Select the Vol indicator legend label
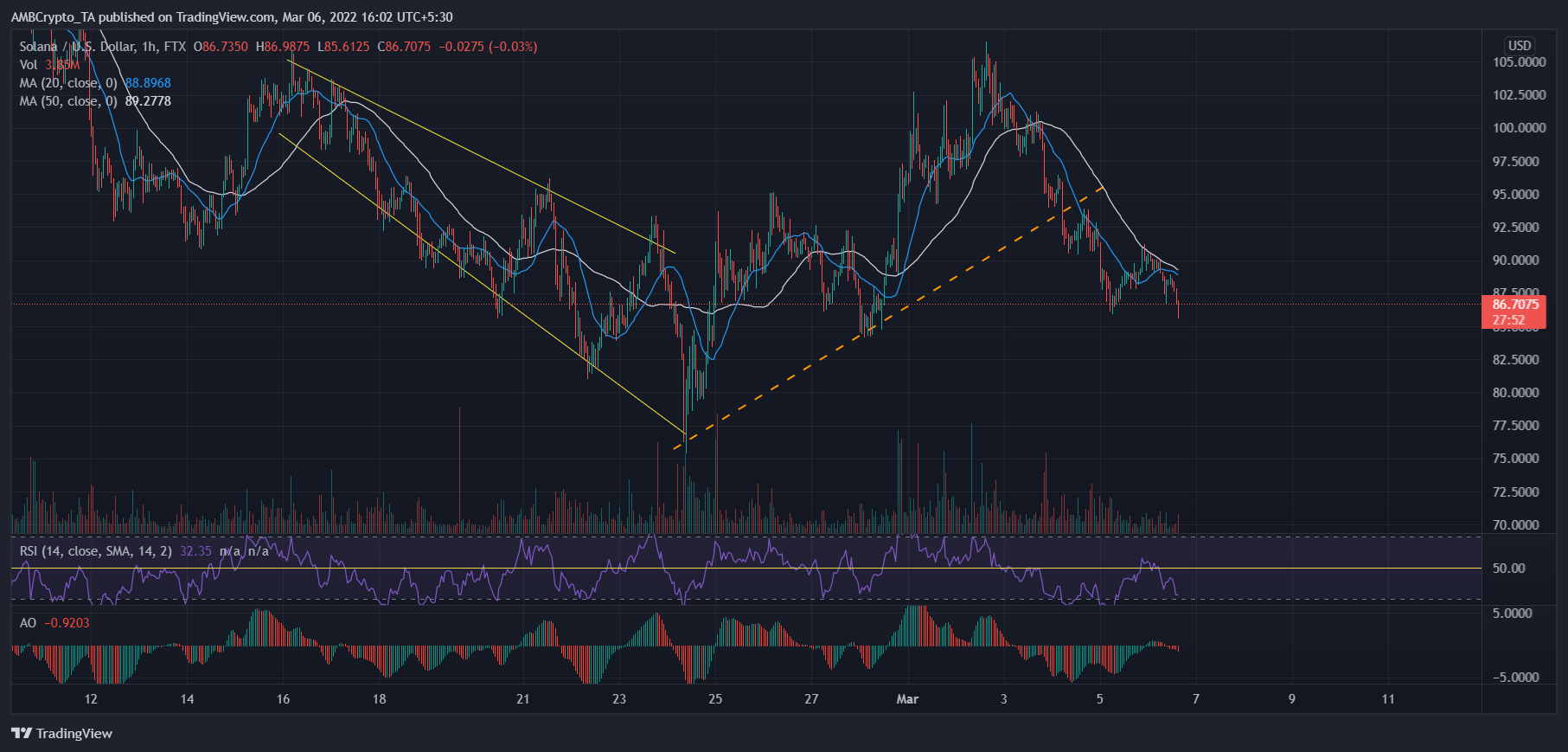The width and height of the screenshot is (1568, 752). pos(29,65)
